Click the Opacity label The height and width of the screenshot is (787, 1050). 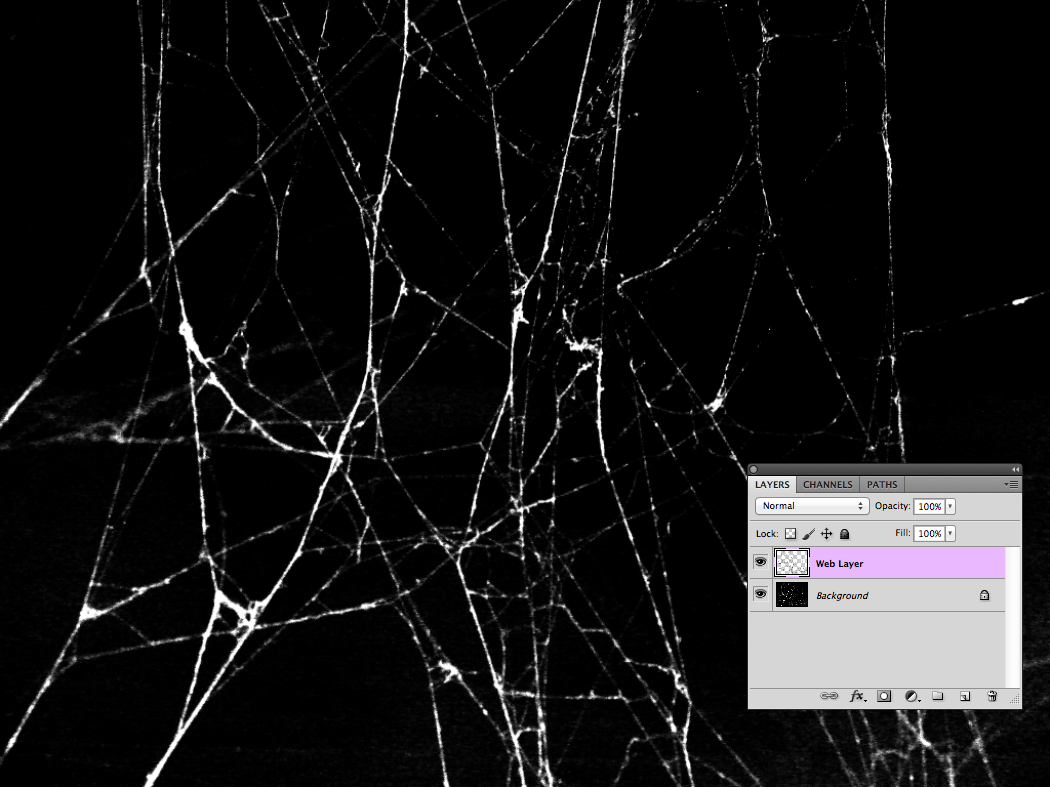(x=893, y=506)
